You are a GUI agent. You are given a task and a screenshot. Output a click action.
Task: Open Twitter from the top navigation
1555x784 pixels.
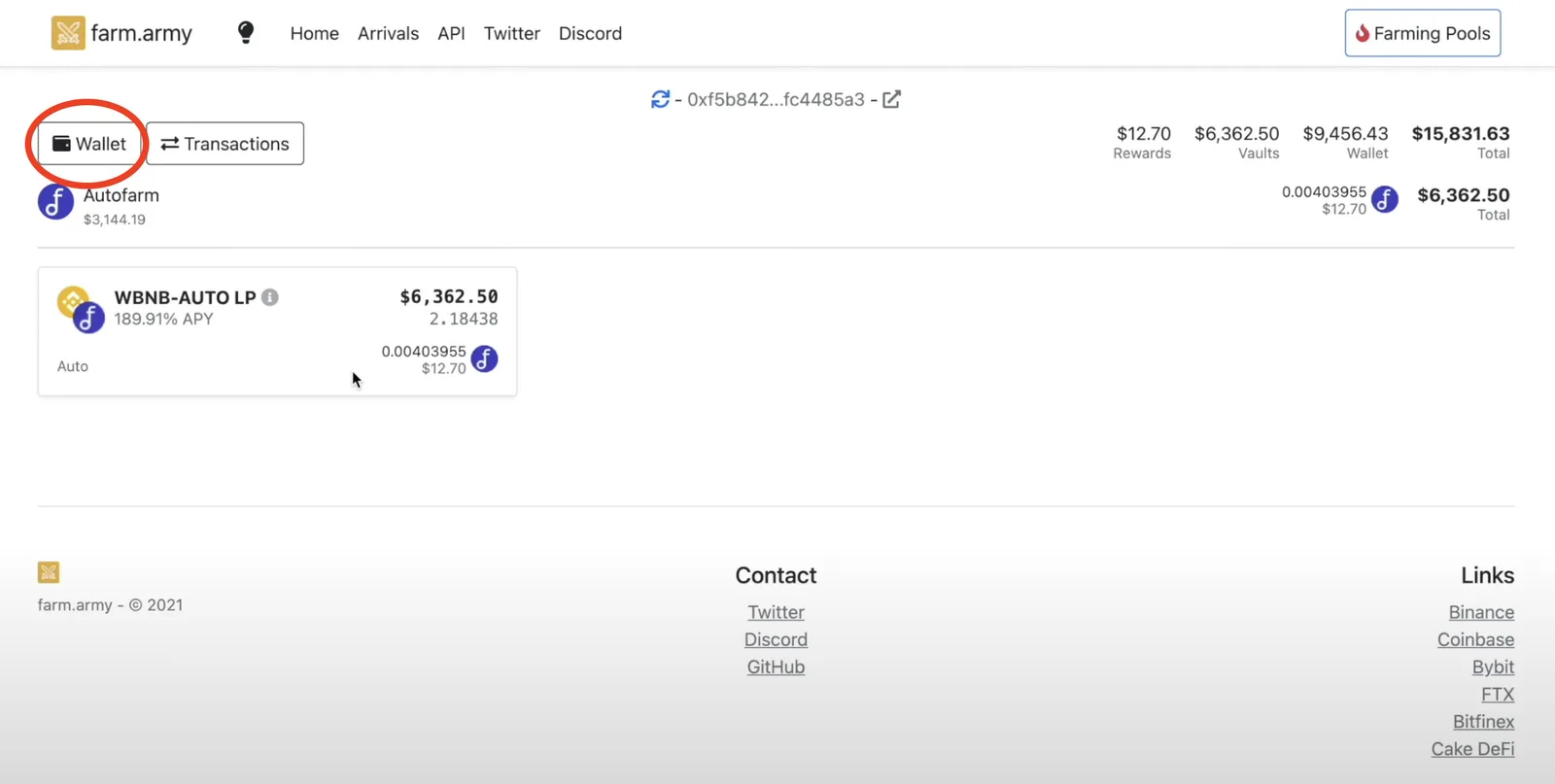512,33
